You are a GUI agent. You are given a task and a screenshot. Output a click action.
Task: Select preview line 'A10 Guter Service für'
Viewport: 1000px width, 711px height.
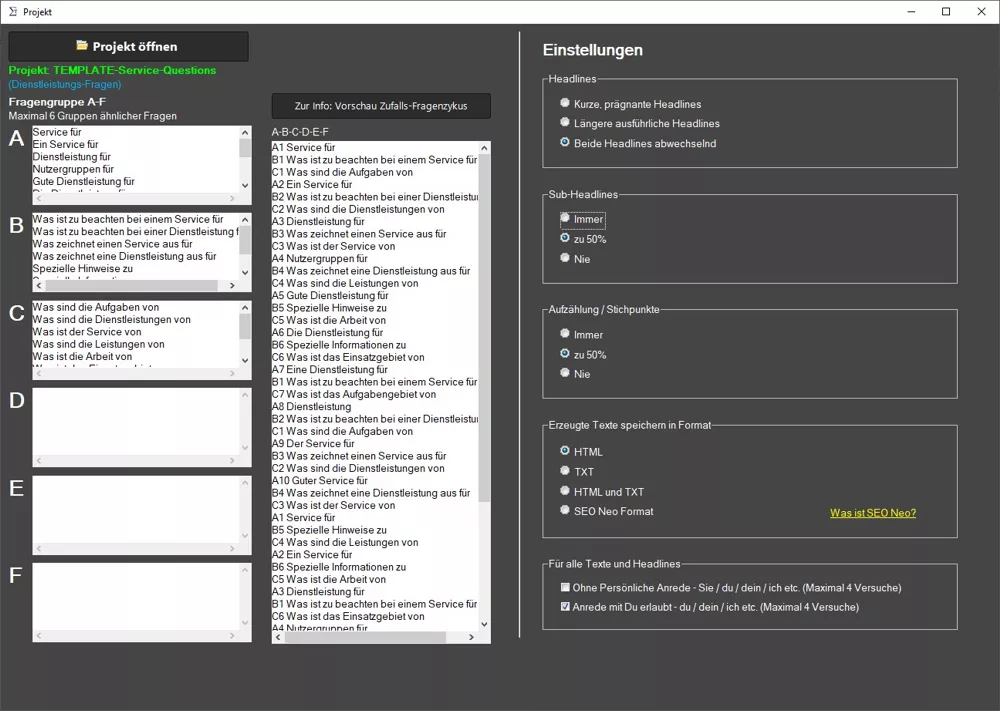pyautogui.click(x=320, y=480)
